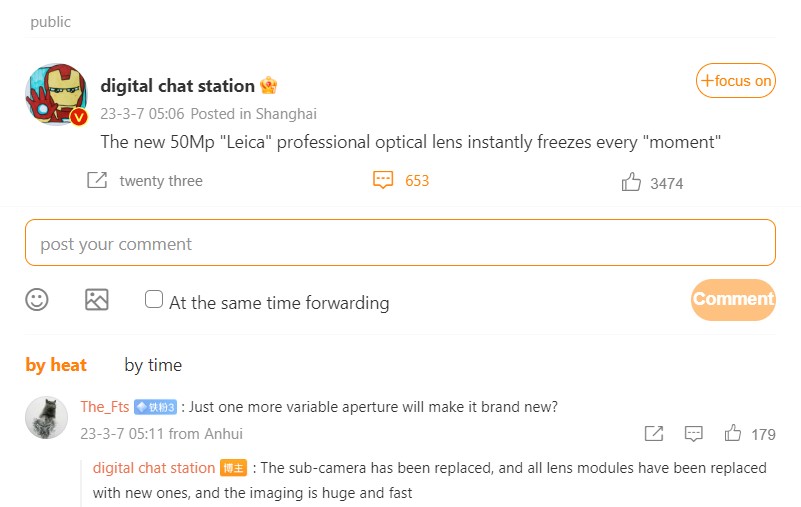Click the Iron Man avatar thumbnail
The height and width of the screenshot is (507, 801).
coord(57,96)
